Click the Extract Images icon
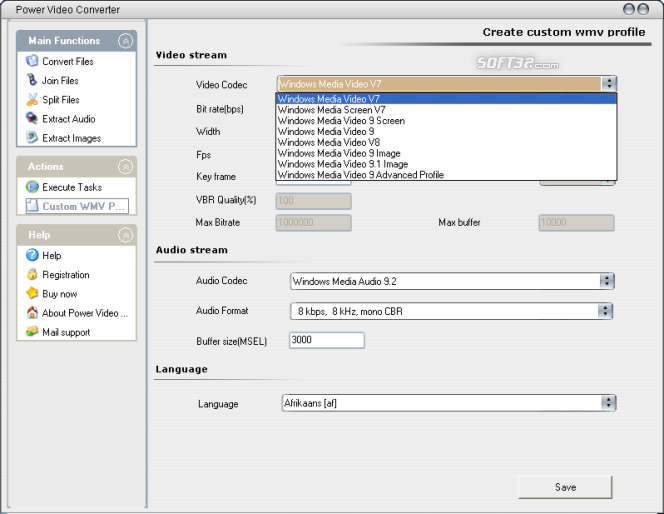 pyautogui.click(x=32, y=138)
